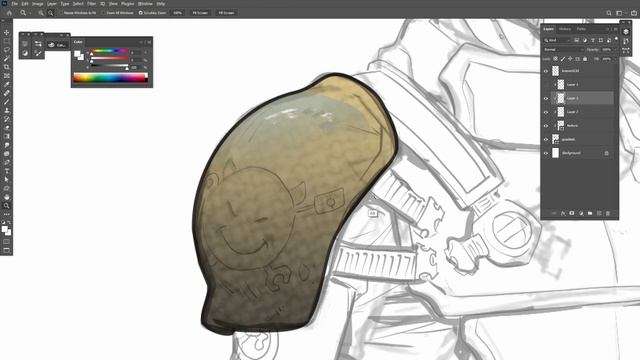The image size is (640, 360).
Task: Click the Home icon in options bar
Action: click(9, 13)
